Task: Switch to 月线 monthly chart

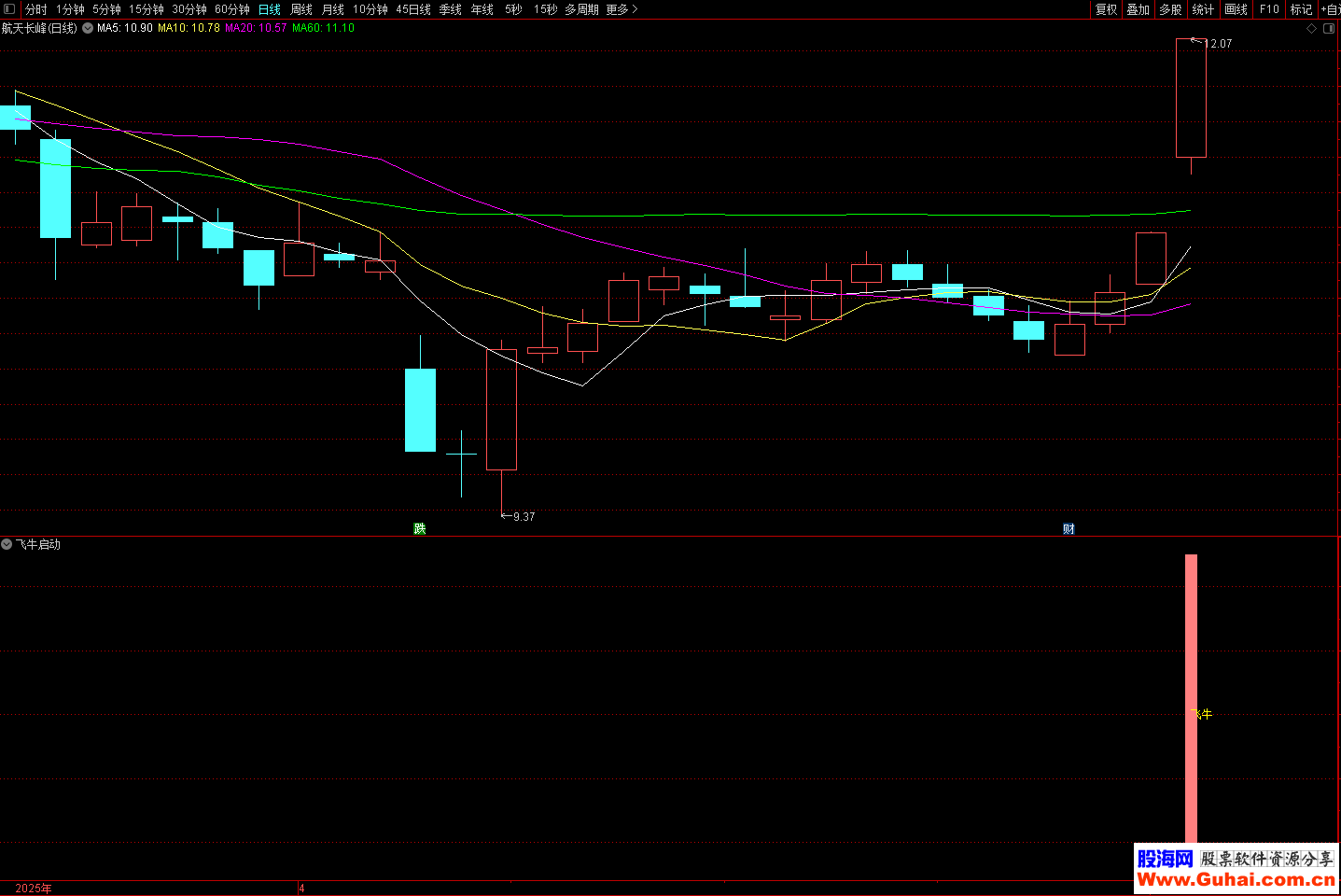Action: [x=333, y=9]
